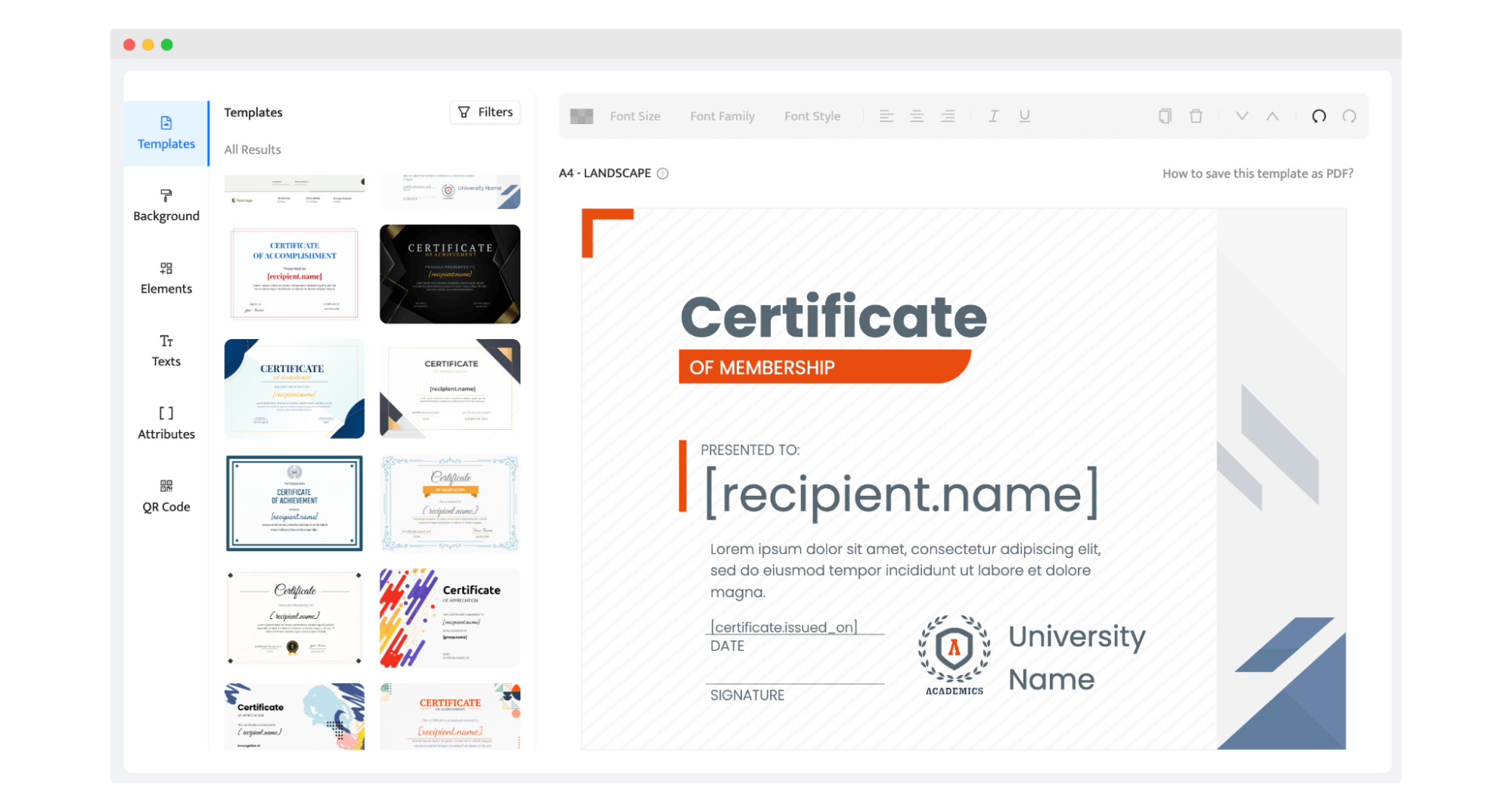Select ornate teal frame certificate template
Viewport: 1512px width, 812px height.
point(449,503)
